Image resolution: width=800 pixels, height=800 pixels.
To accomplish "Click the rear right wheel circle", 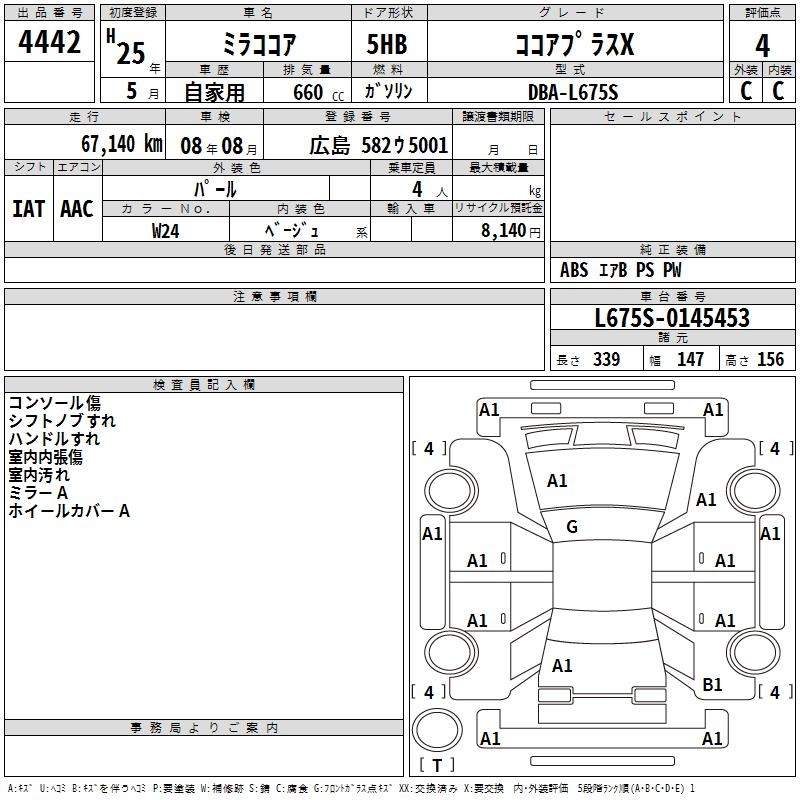I will pyautogui.click(x=753, y=652).
